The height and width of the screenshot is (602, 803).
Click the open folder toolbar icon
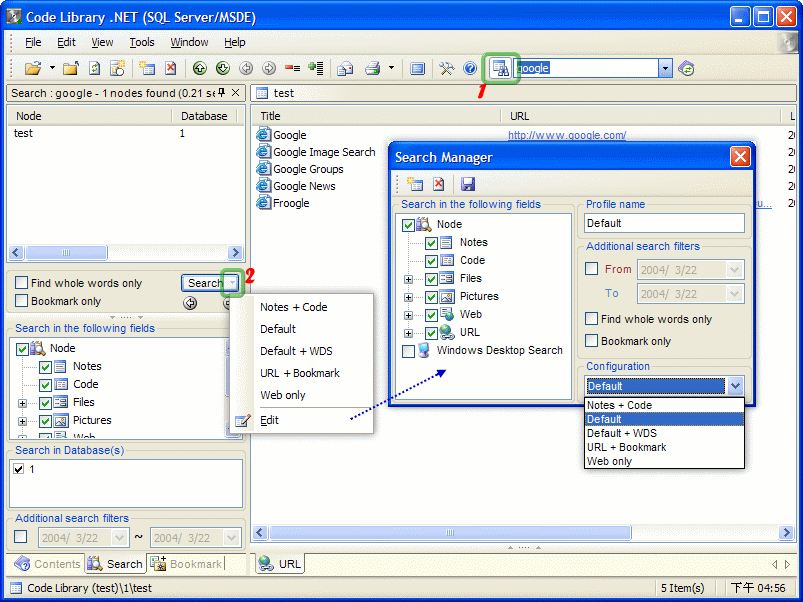pyautogui.click(x=33, y=68)
